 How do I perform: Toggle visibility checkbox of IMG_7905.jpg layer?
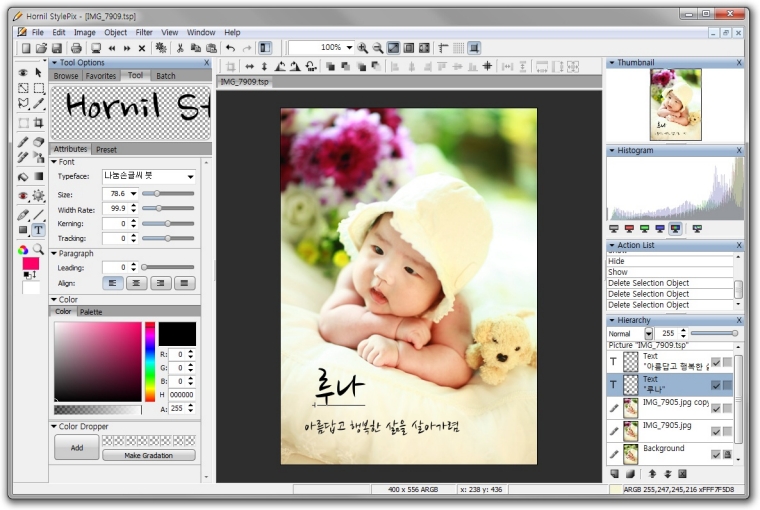(716, 431)
